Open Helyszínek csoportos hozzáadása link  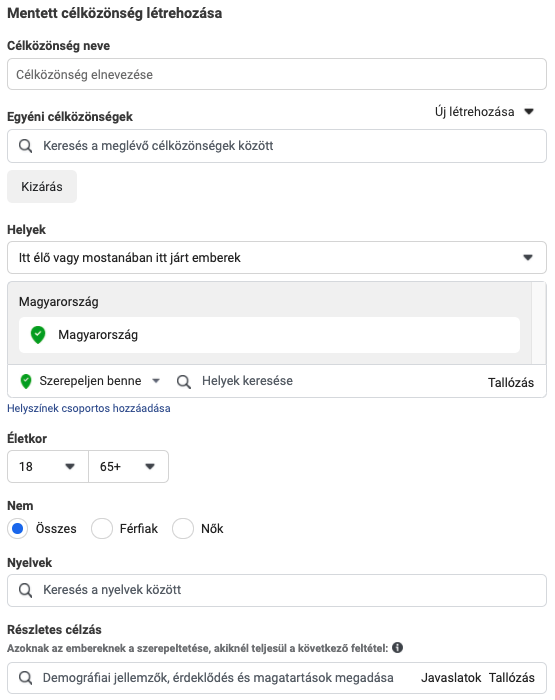click(x=89, y=408)
